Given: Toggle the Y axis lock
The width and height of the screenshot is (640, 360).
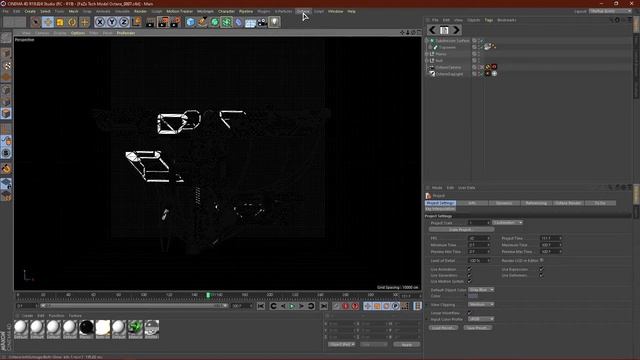Looking at the screenshot, I should 112,22.
